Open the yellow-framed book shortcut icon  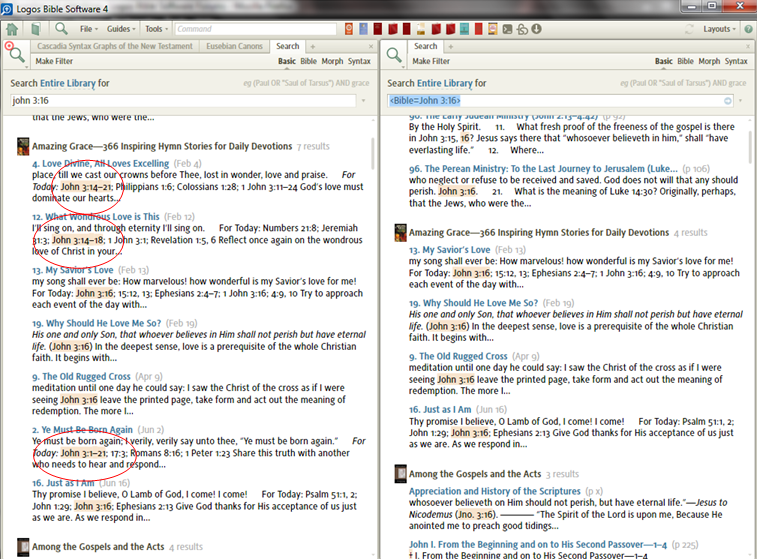(492, 29)
